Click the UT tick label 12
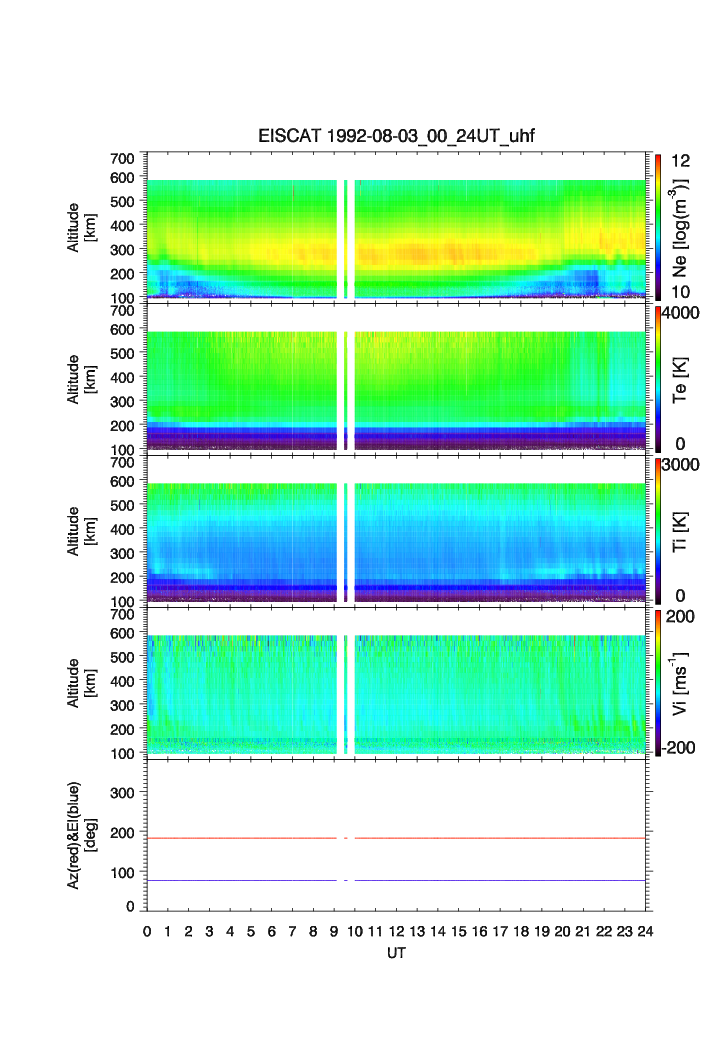The height and width of the screenshot is (1063, 708). pyautogui.click(x=397, y=931)
